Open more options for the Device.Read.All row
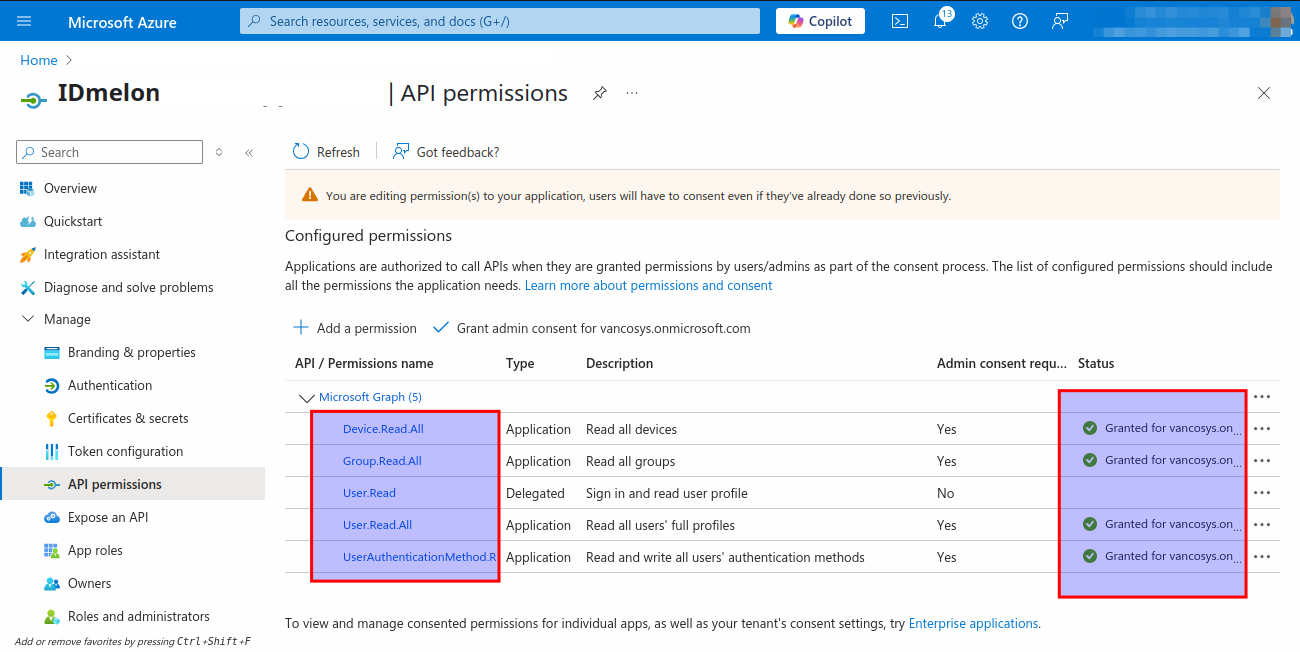The image size is (1300, 652). tap(1262, 429)
